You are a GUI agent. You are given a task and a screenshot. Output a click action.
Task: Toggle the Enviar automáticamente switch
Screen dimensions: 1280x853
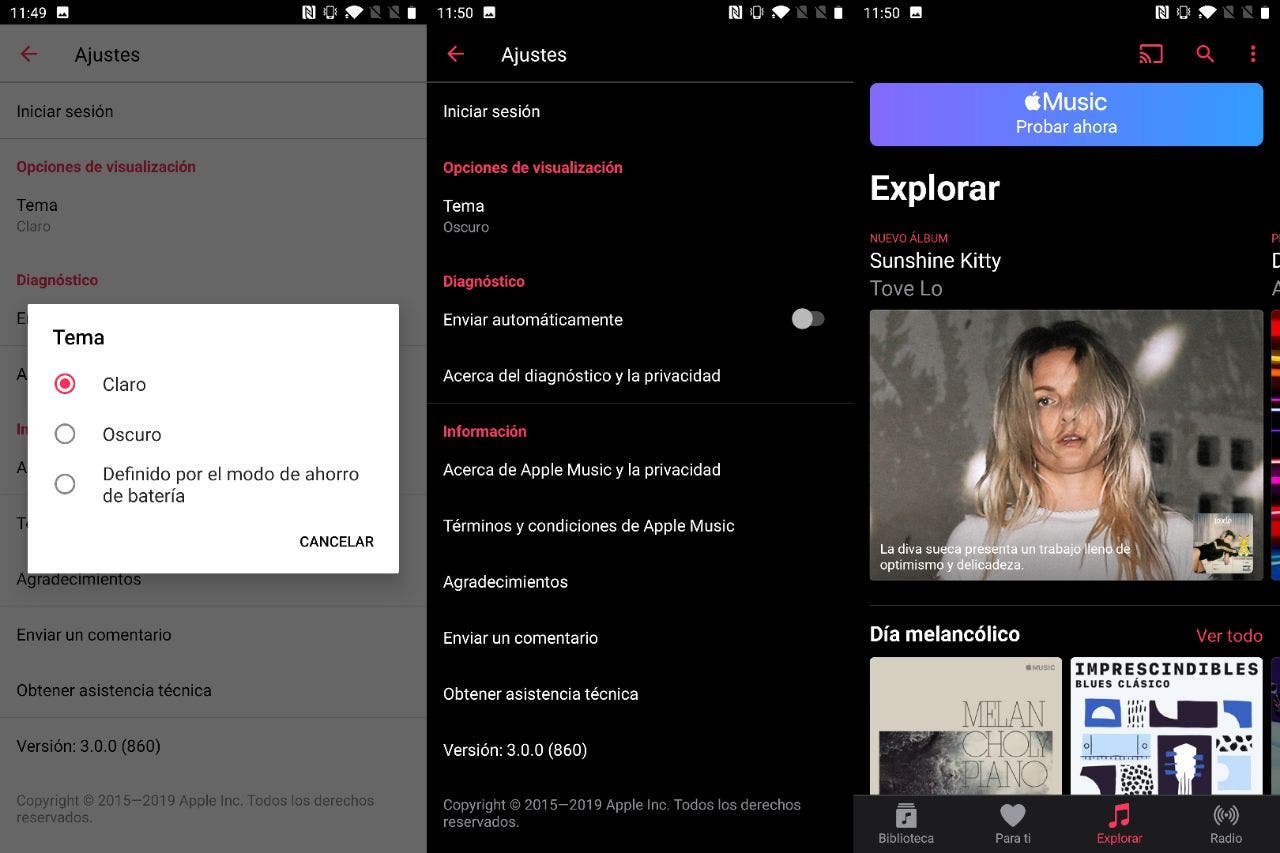[x=808, y=319]
